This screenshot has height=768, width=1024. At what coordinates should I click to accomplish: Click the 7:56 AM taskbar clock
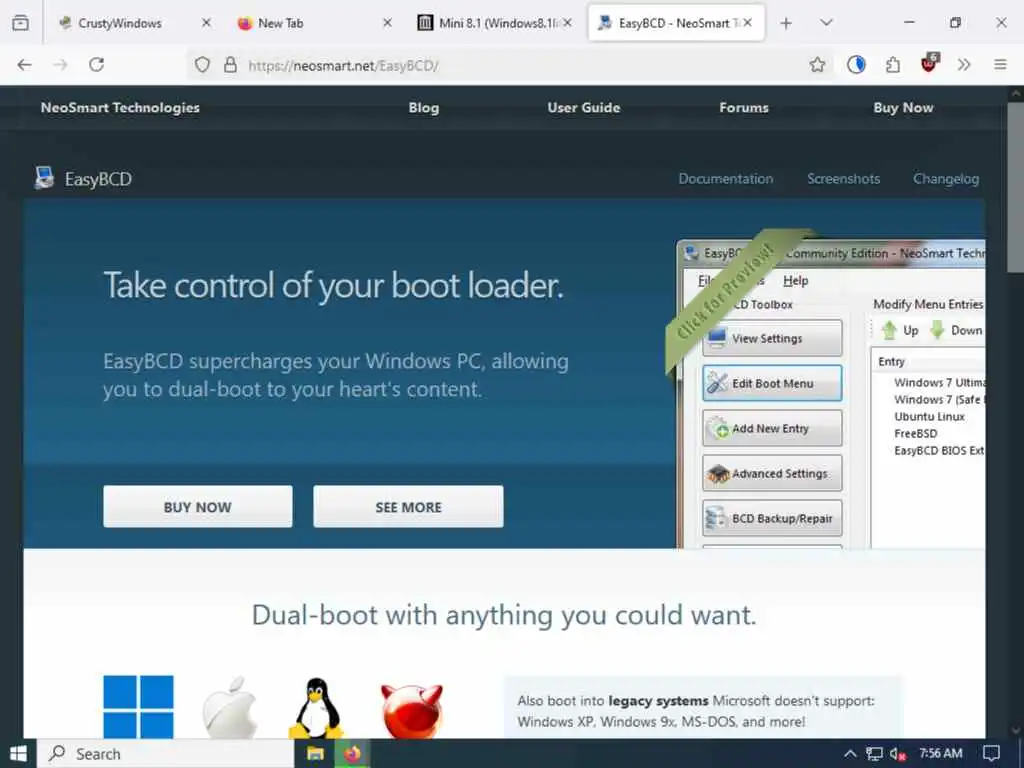tap(940, 753)
